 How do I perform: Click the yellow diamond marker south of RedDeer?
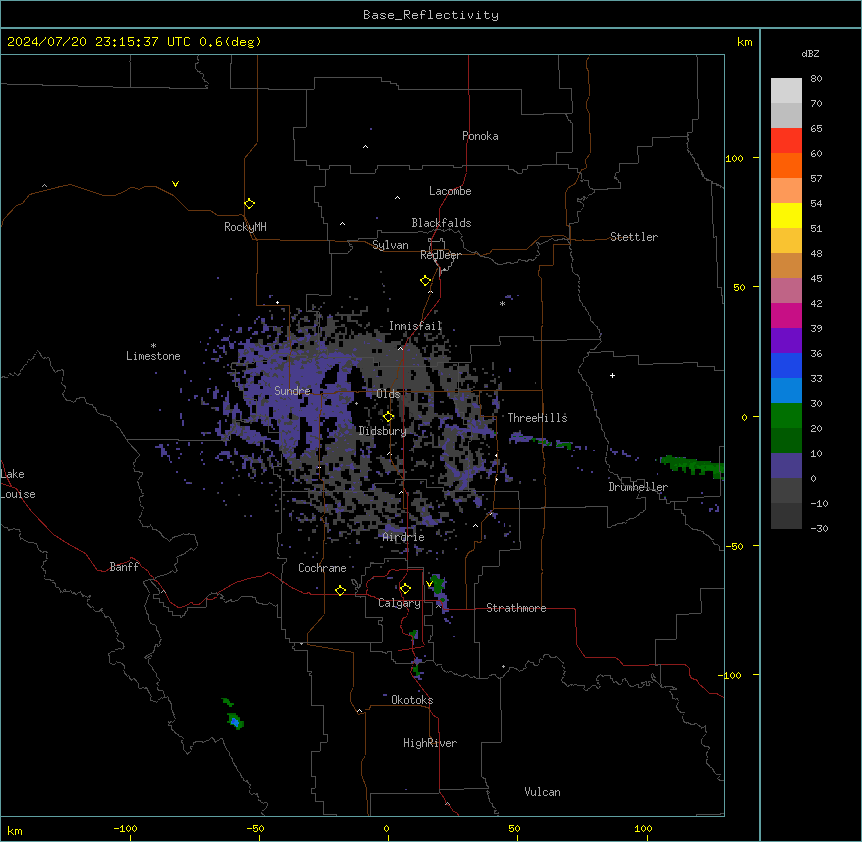425,281
